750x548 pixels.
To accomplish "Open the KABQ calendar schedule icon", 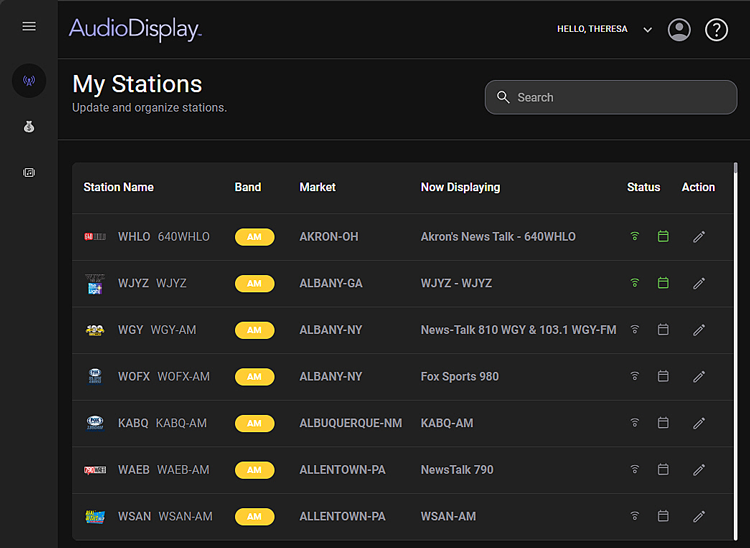I will tap(663, 423).
